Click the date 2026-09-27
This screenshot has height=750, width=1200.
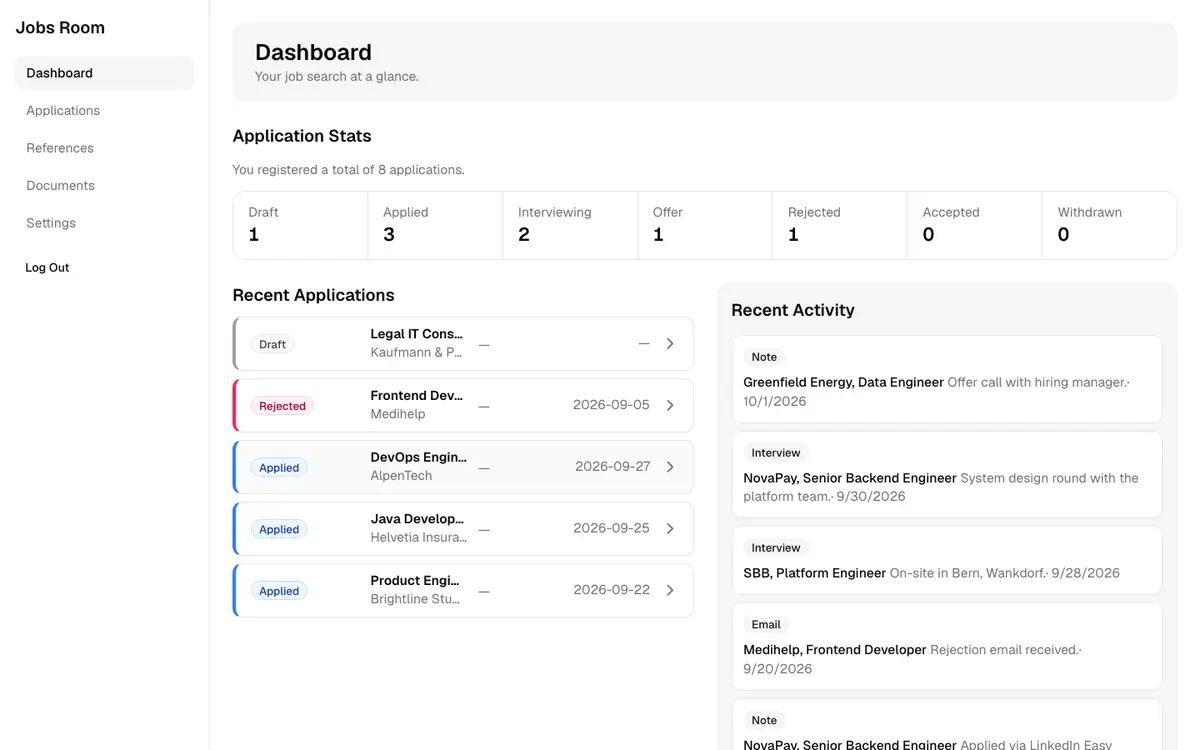[x=613, y=467]
